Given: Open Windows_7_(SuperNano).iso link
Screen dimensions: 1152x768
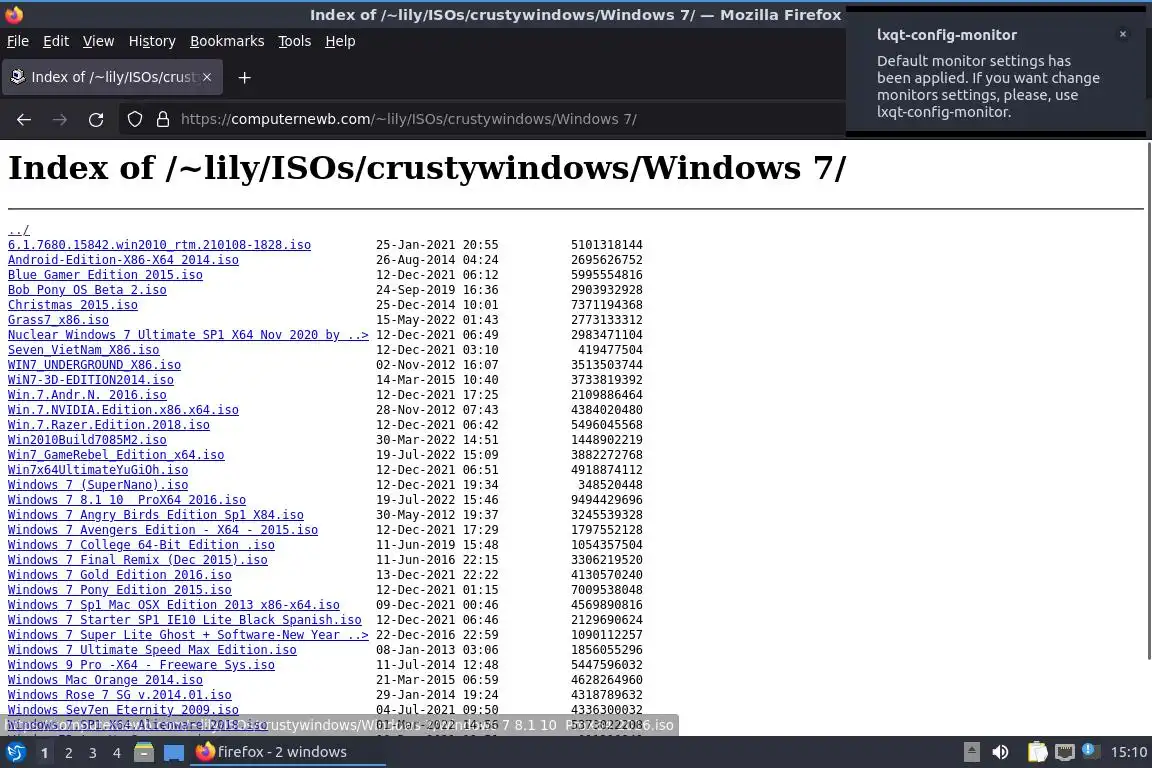Looking at the screenshot, I should [x=98, y=484].
